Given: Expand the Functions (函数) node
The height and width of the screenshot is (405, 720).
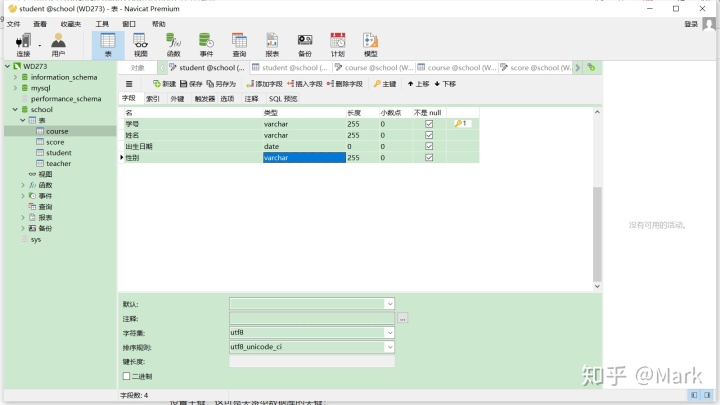Looking at the screenshot, I should (x=23, y=185).
